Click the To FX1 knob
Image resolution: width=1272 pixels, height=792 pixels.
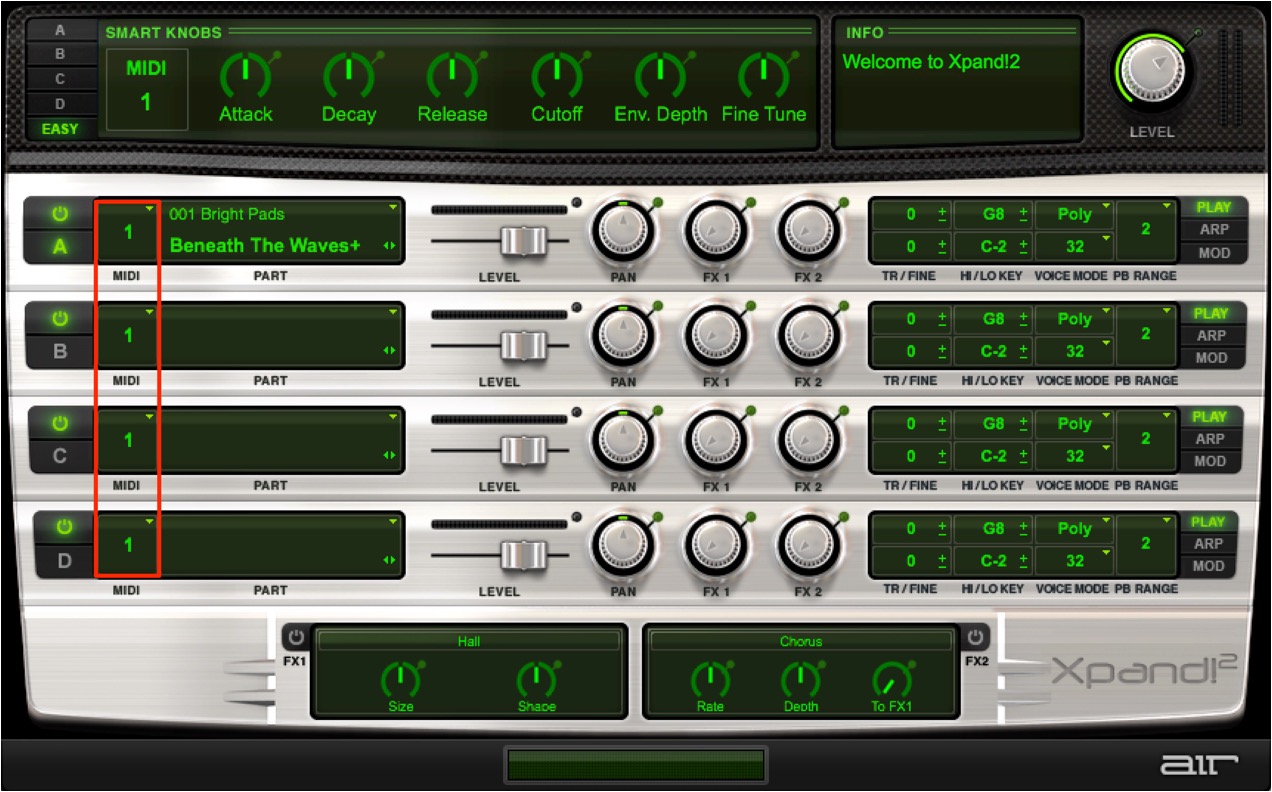tap(891, 680)
